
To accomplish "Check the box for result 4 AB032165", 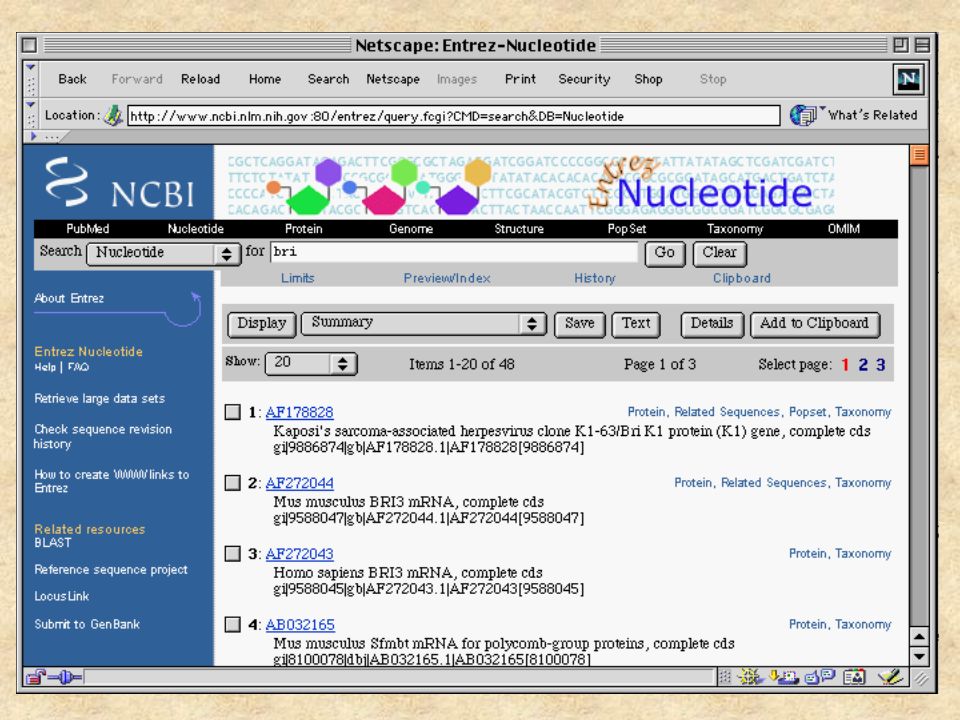I will (x=233, y=624).
